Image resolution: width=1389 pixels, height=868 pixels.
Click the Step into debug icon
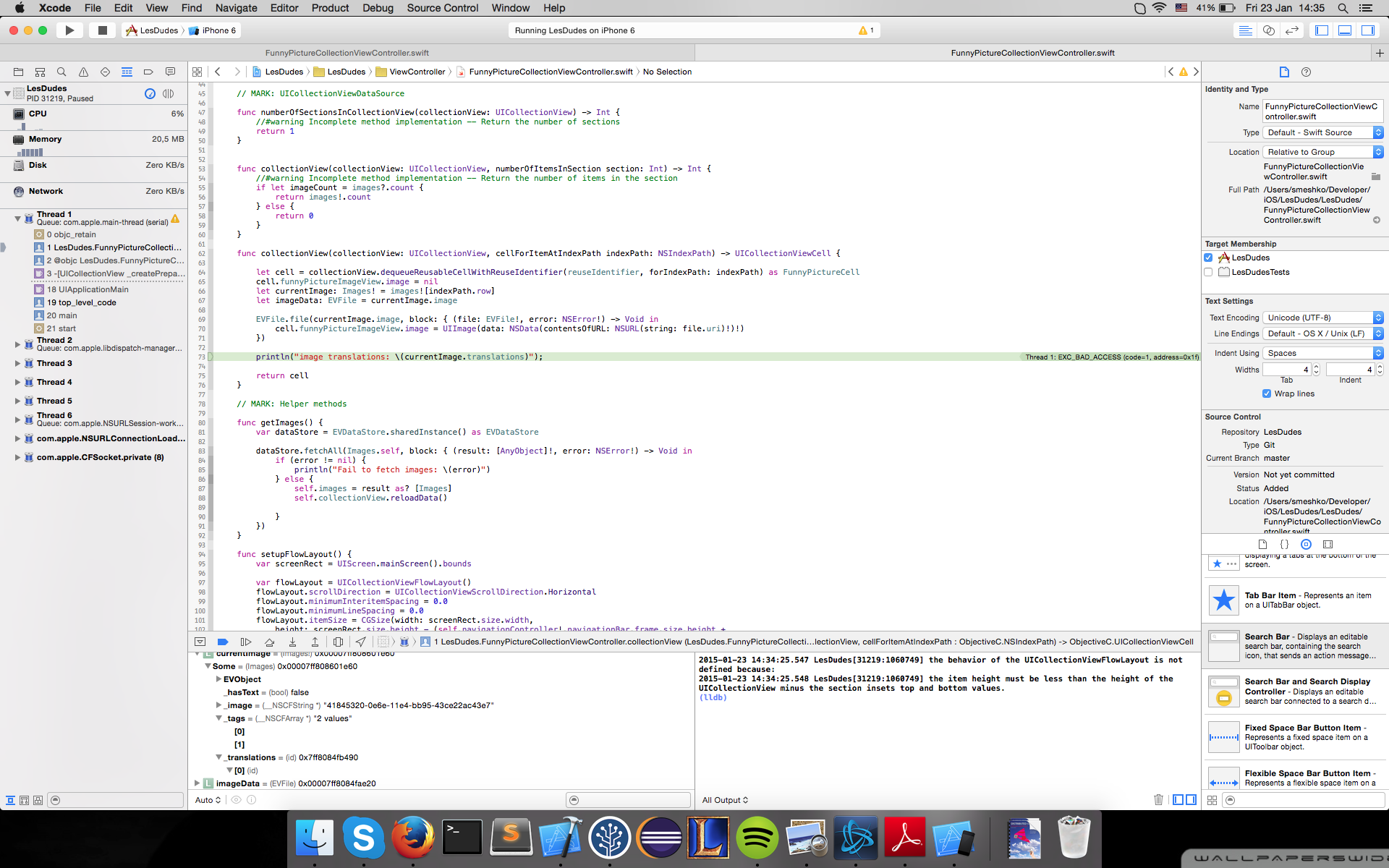pyautogui.click(x=292, y=642)
